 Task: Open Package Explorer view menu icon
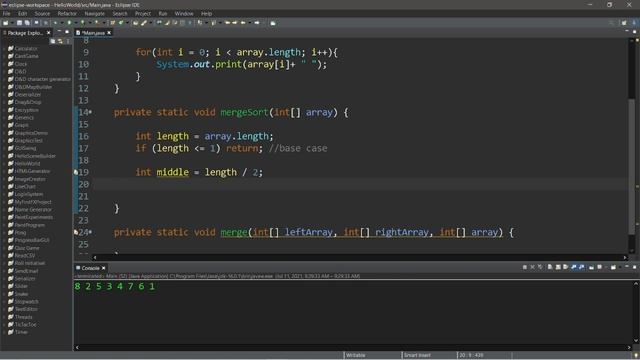[x=68, y=41]
